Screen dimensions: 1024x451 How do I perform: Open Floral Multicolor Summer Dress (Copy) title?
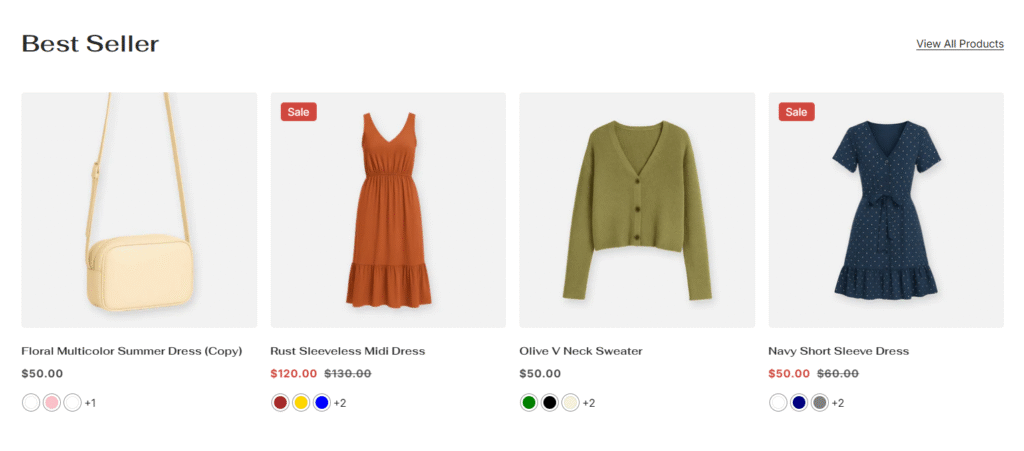click(x=132, y=351)
